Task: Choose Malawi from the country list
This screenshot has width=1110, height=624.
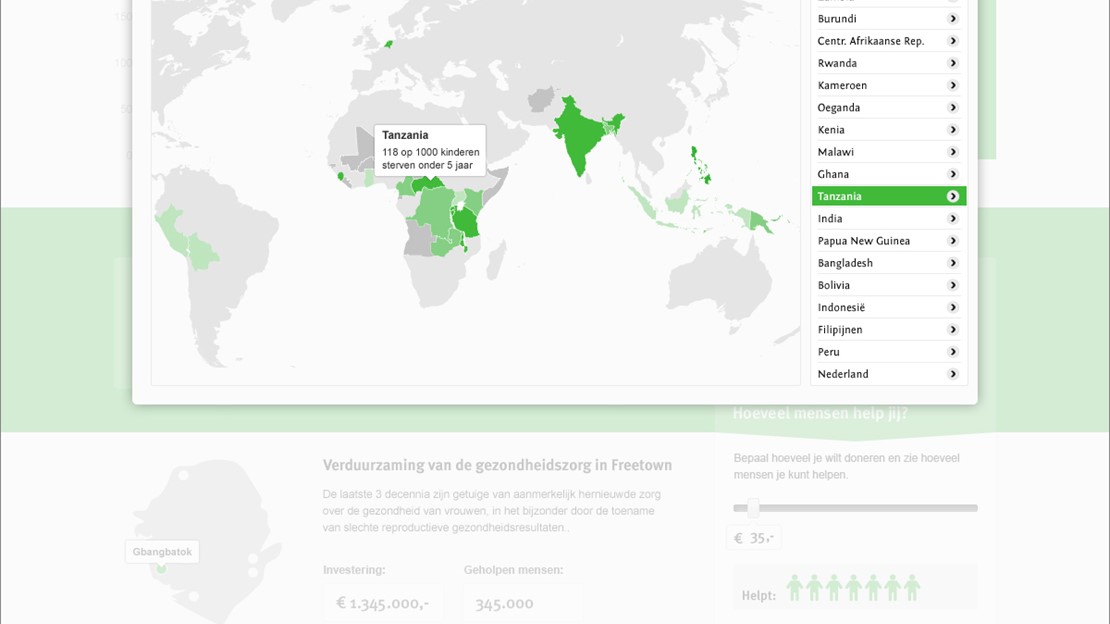Action: click(x=836, y=152)
